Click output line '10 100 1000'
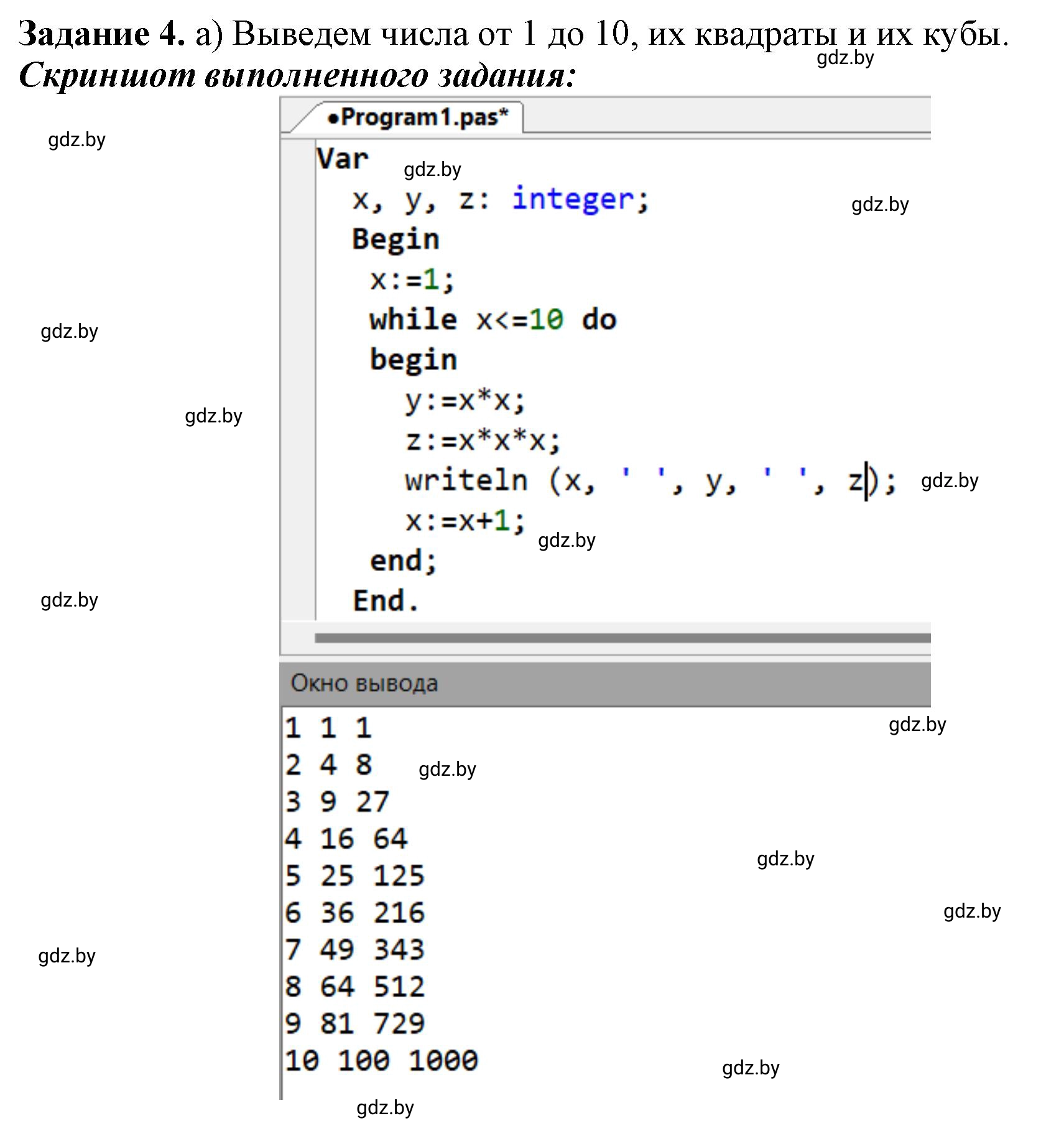Screen dimensions: 1064x1131 pos(381,1061)
